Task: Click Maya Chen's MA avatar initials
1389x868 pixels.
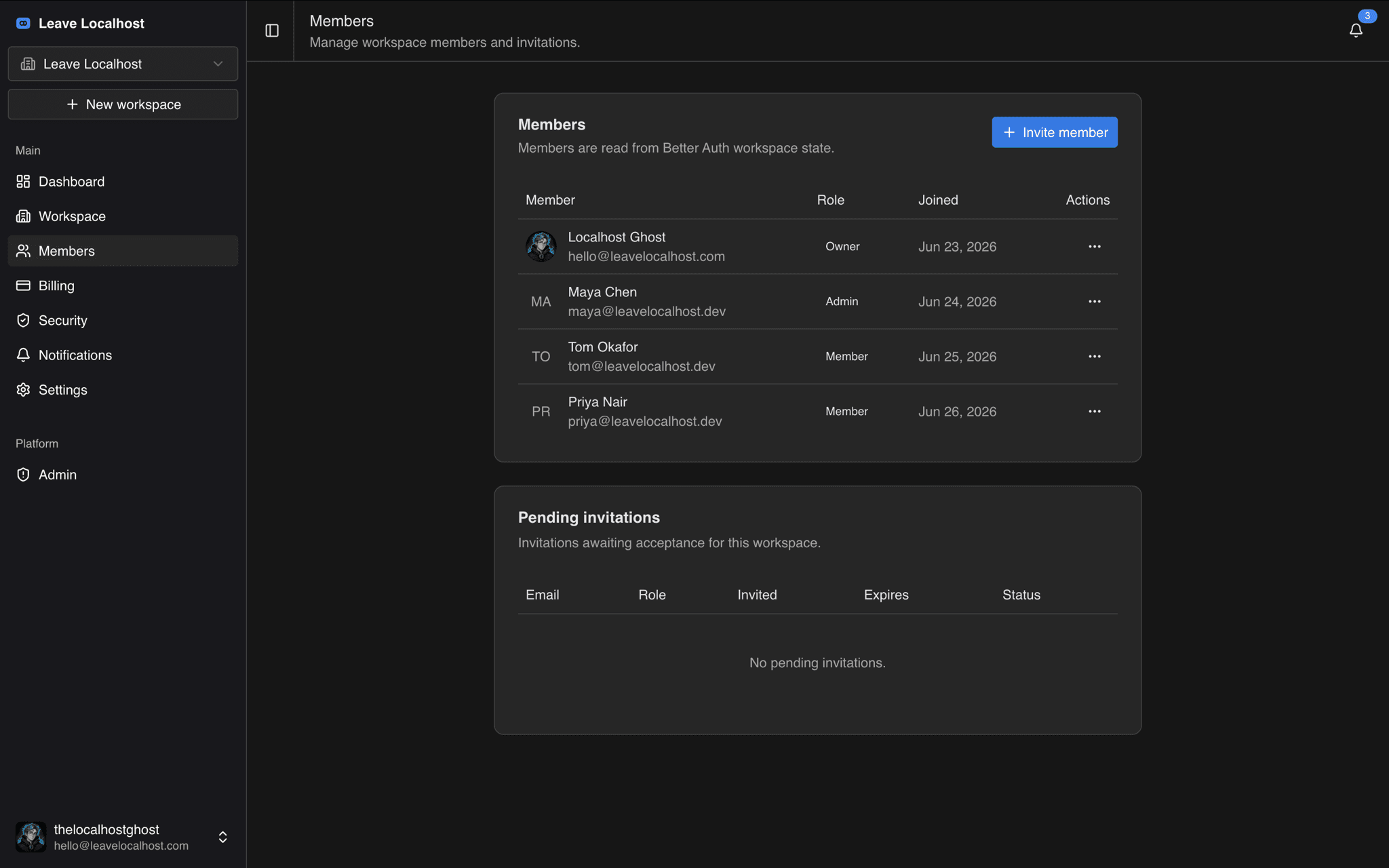Action: (x=541, y=301)
